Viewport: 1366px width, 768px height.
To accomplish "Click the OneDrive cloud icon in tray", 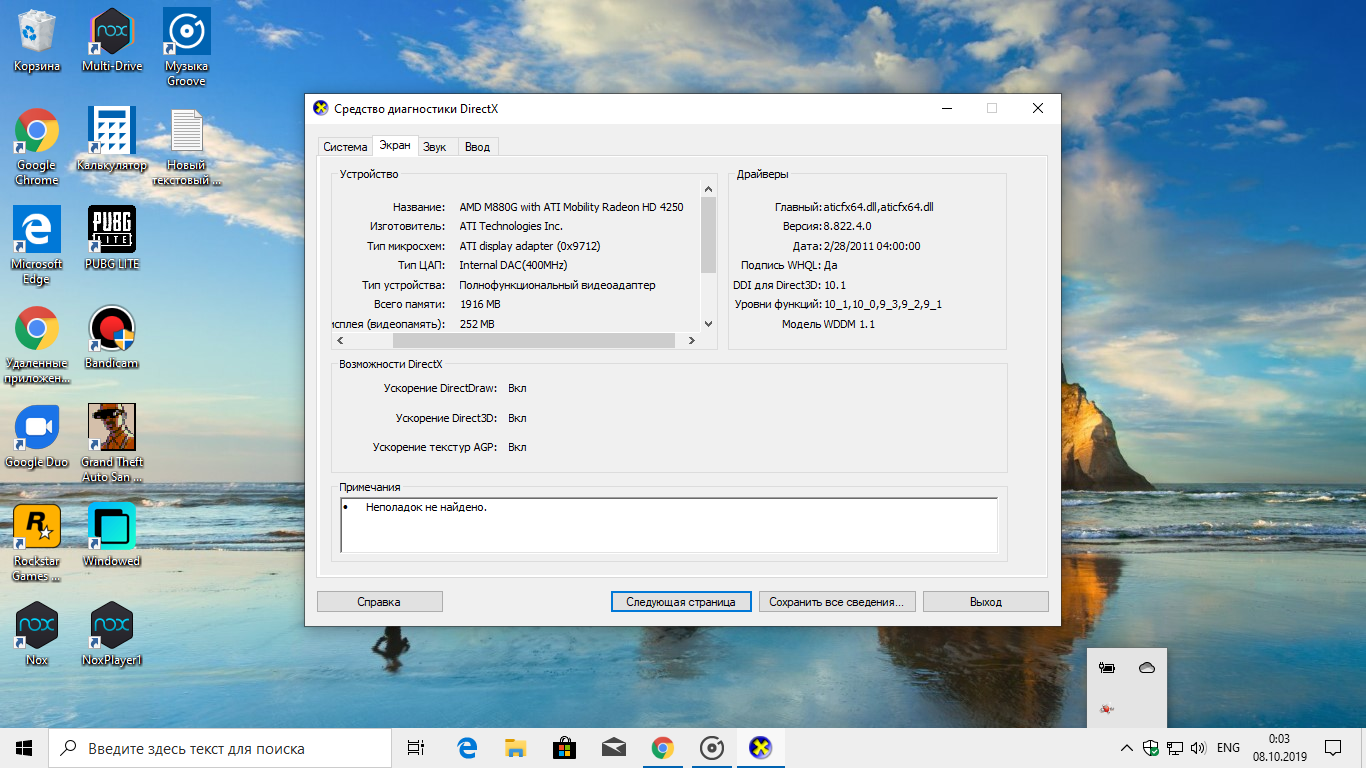I will [x=1146, y=668].
